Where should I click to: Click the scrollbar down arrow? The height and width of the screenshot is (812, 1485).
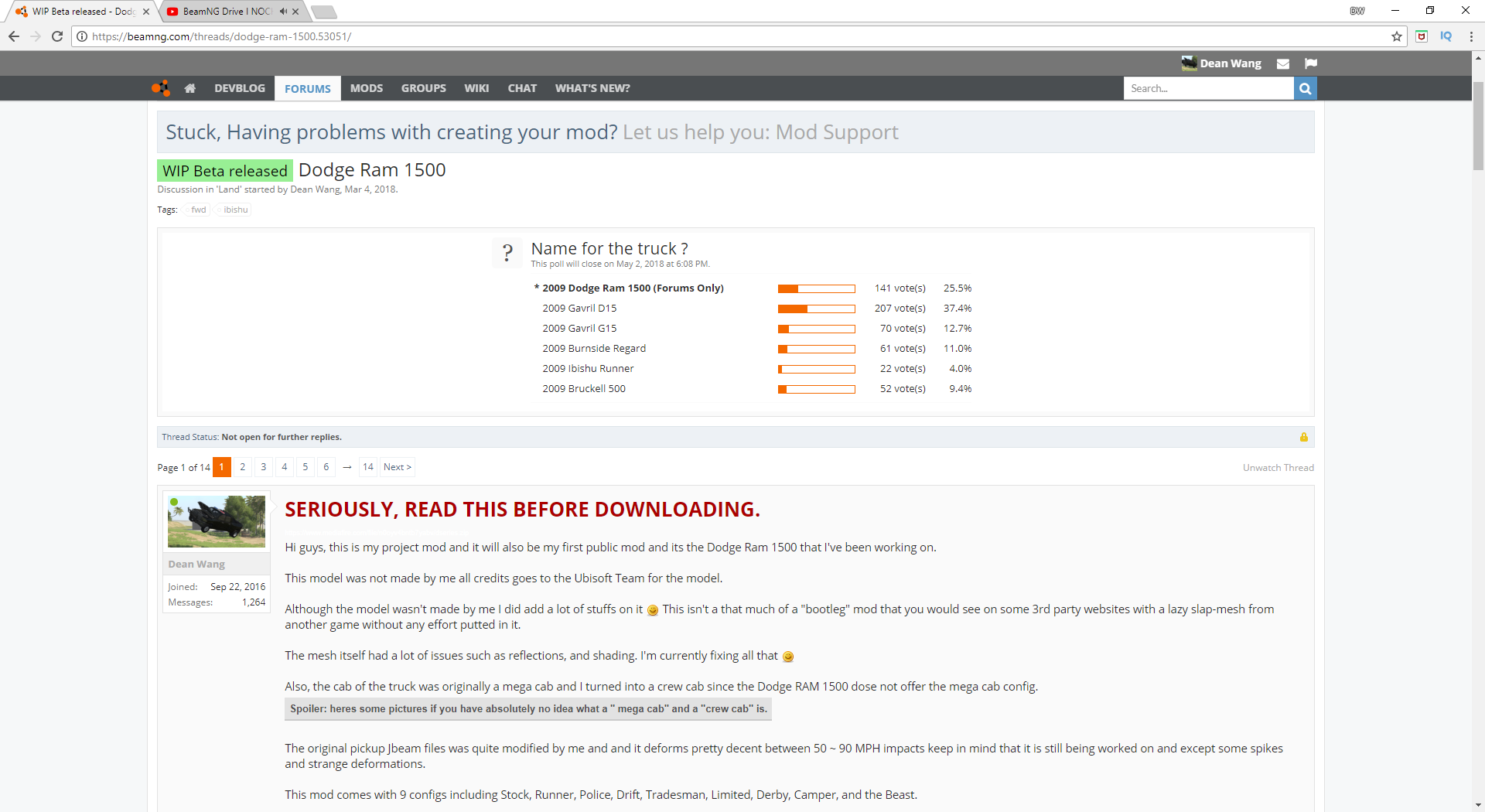[1478, 805]
